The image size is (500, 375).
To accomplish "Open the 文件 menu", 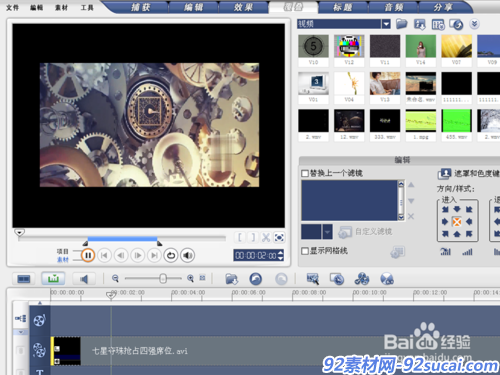I will click(x=13, y=7).
